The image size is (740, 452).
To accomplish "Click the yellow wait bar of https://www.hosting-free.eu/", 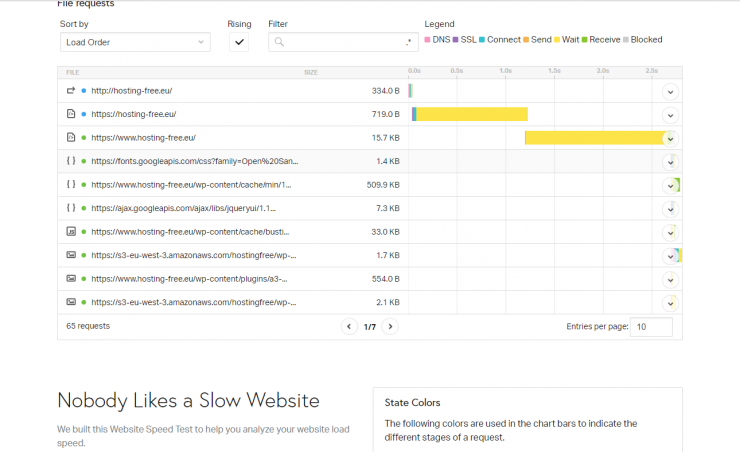I will click(595, 138).
